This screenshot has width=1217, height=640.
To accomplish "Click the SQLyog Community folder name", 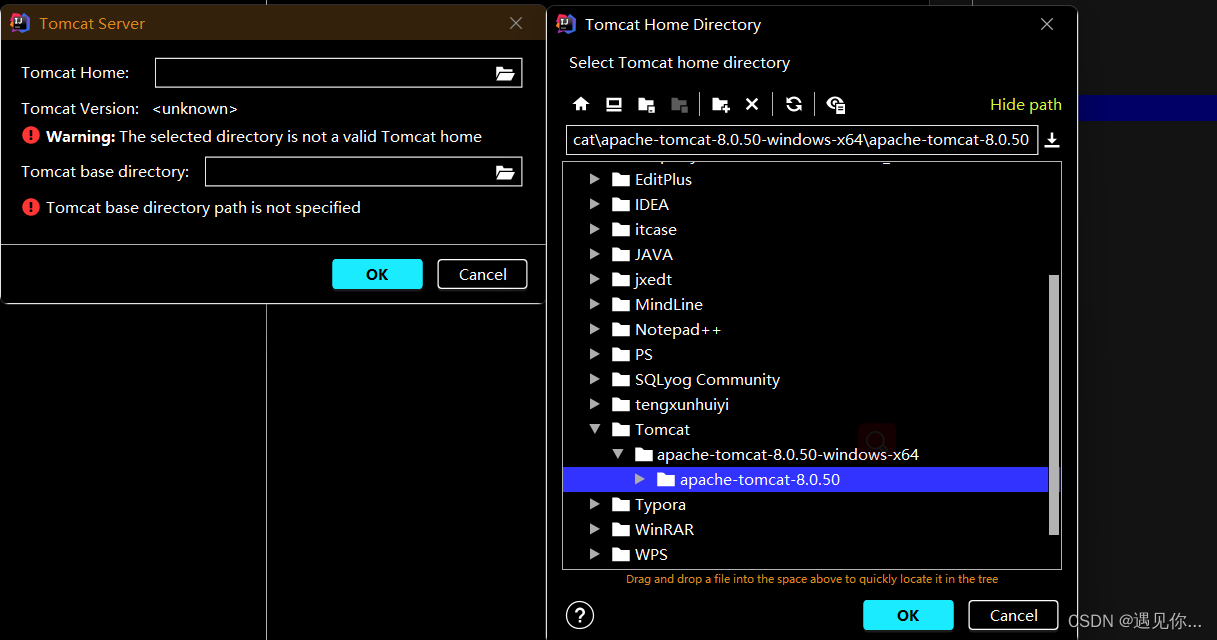I will point(707,380).
